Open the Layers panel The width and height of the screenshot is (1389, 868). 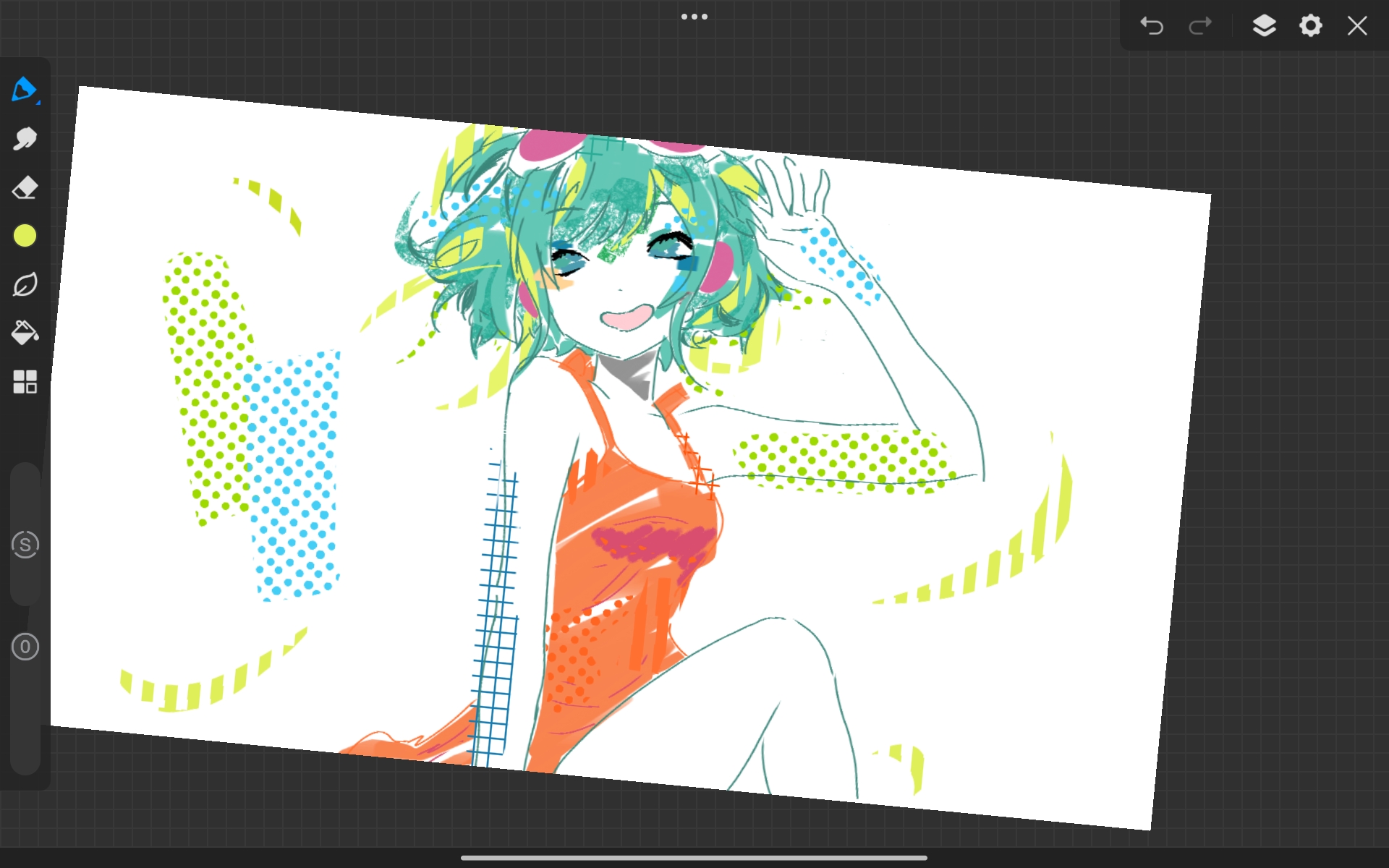point(1264,26)
